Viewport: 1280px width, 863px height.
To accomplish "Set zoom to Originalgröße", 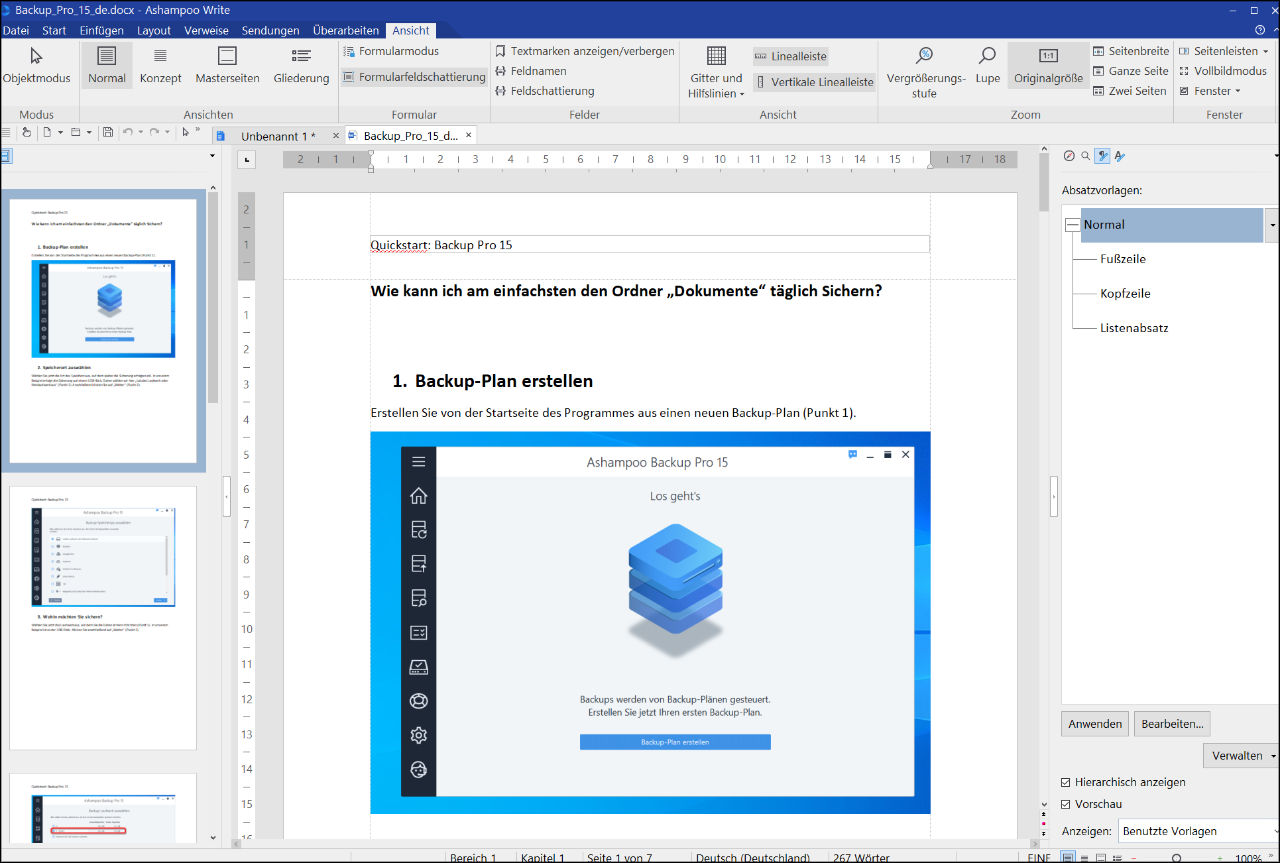I will coord(1048,66).
